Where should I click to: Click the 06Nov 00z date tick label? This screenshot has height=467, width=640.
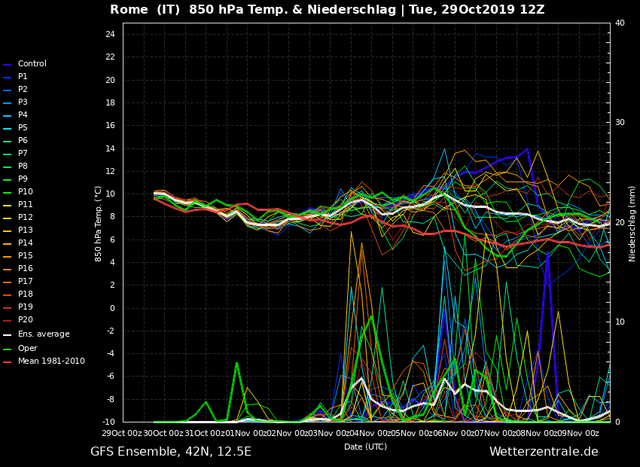point(446,433)
